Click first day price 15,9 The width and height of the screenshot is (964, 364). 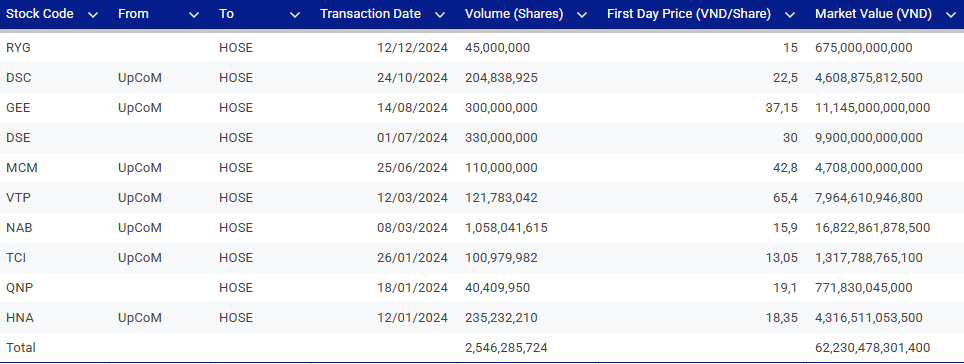[786, 228]
